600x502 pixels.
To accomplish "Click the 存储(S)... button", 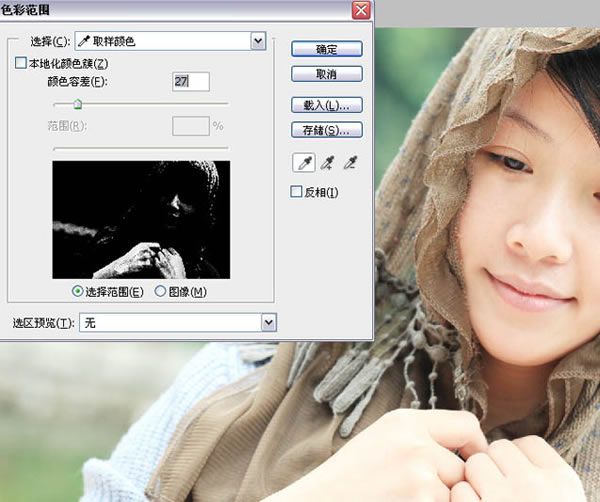I will [327, 130].
